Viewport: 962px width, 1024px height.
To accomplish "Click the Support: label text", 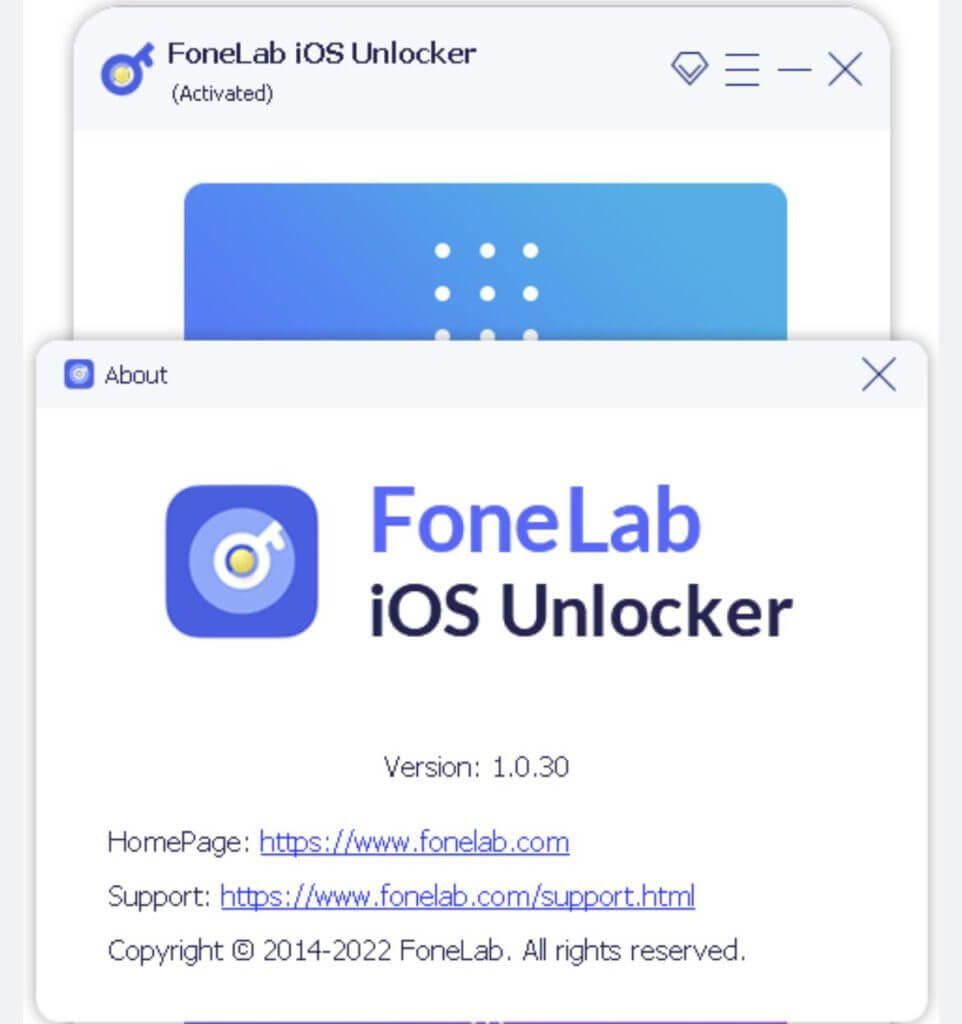I will coord(159,896).
